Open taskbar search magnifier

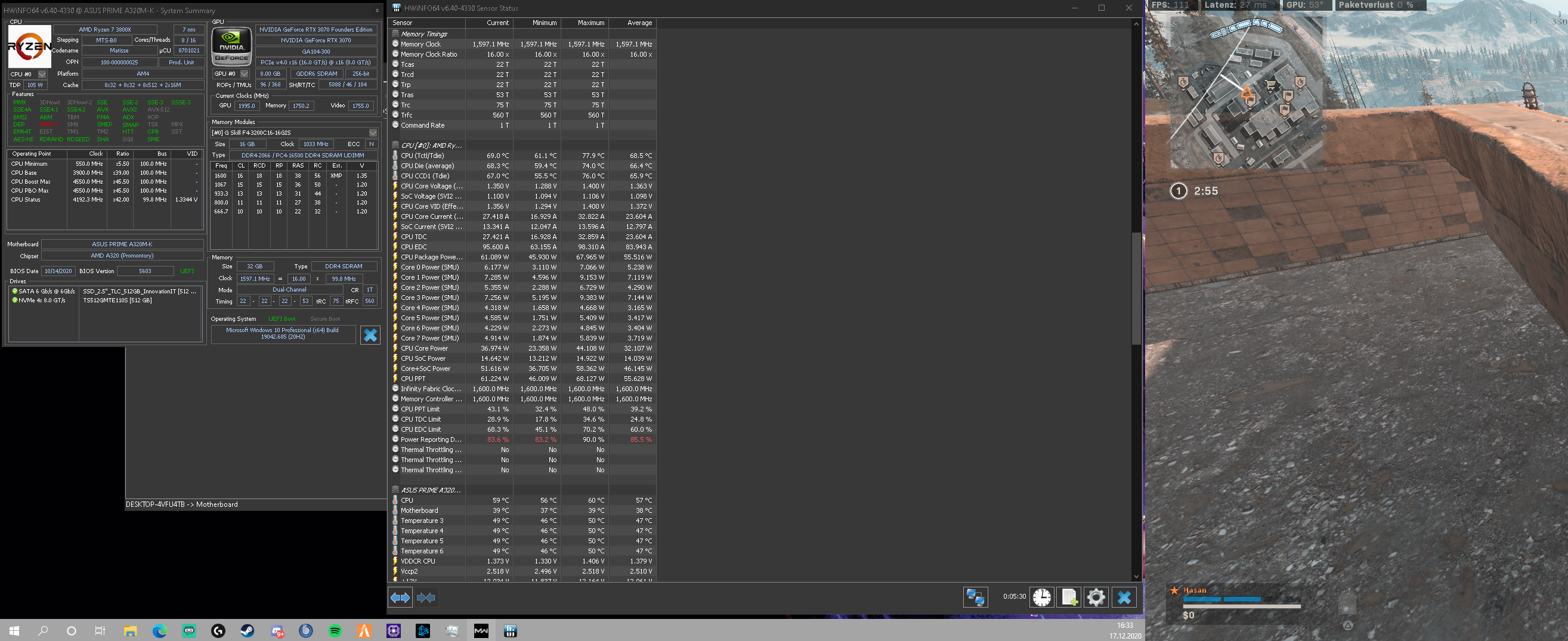tap(42, 631)
